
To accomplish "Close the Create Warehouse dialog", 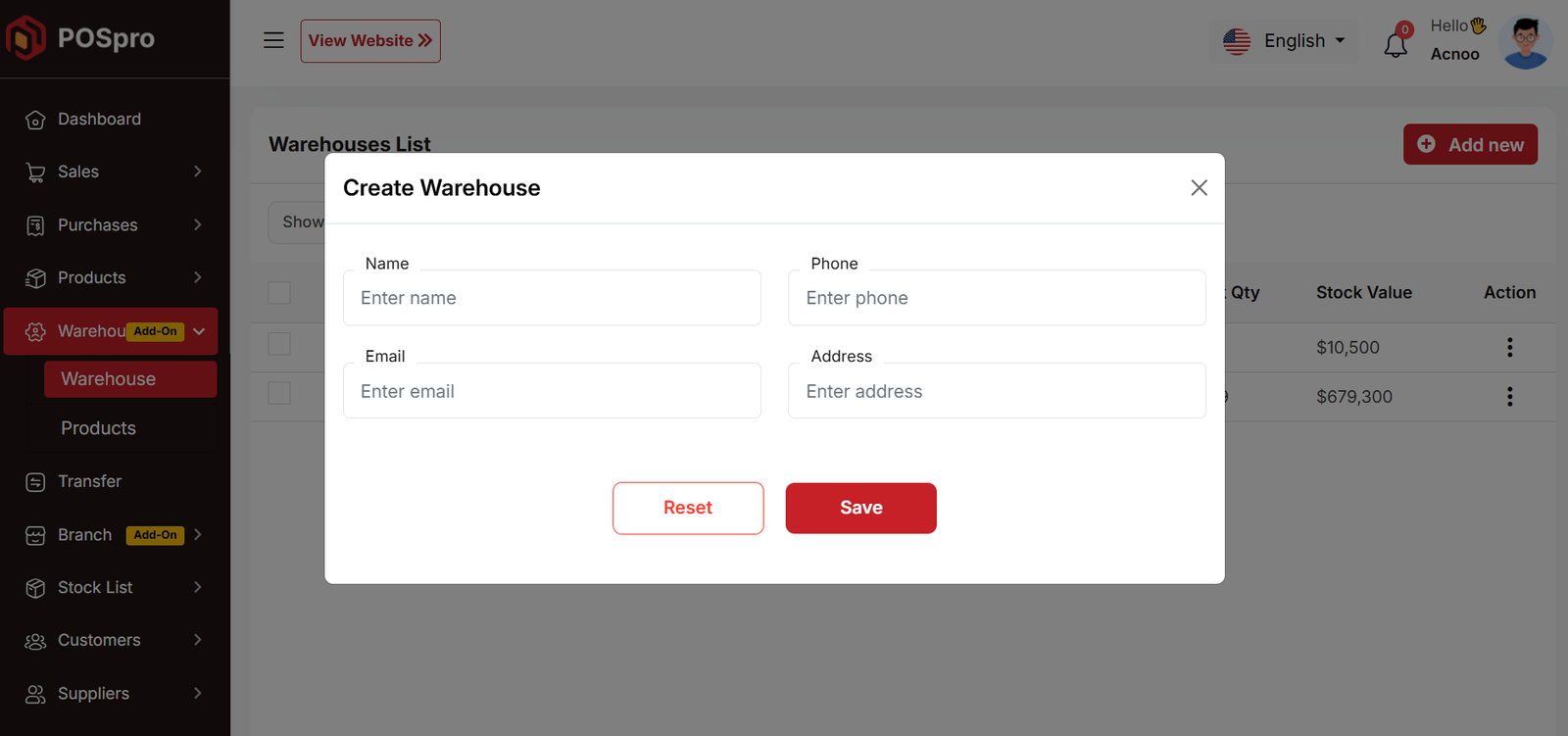I will coord(1199,188).
